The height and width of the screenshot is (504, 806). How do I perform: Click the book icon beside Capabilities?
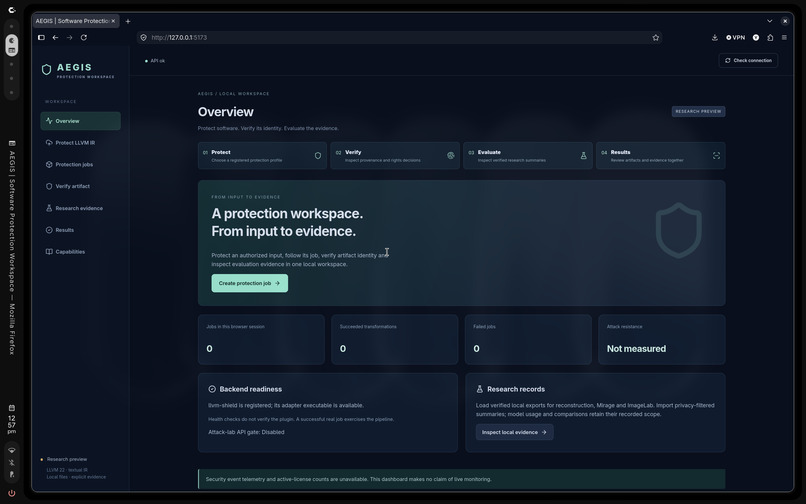49,251
